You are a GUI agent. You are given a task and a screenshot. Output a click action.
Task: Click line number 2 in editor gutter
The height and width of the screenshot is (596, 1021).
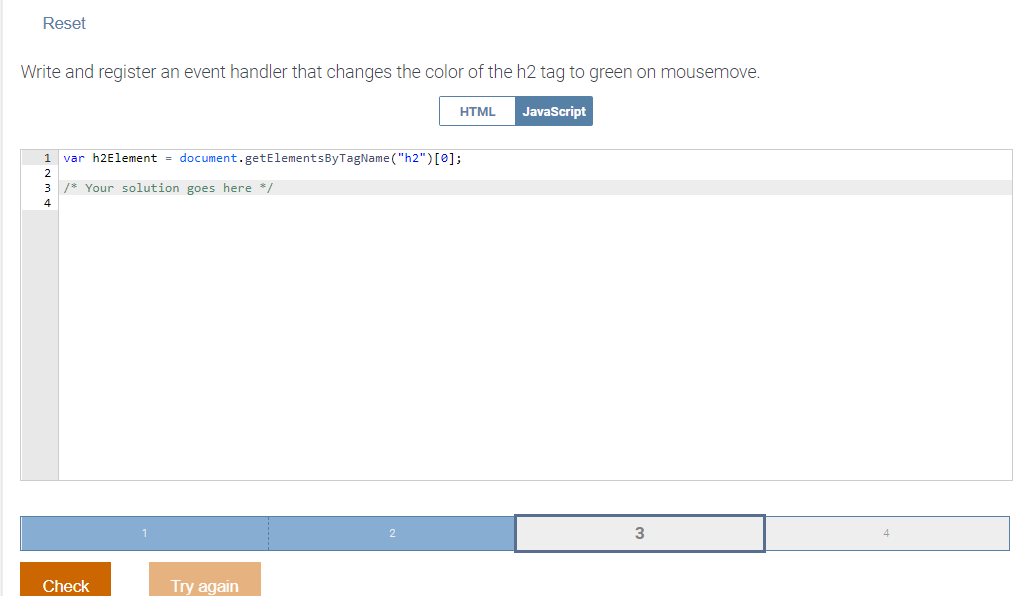(47, 173)
